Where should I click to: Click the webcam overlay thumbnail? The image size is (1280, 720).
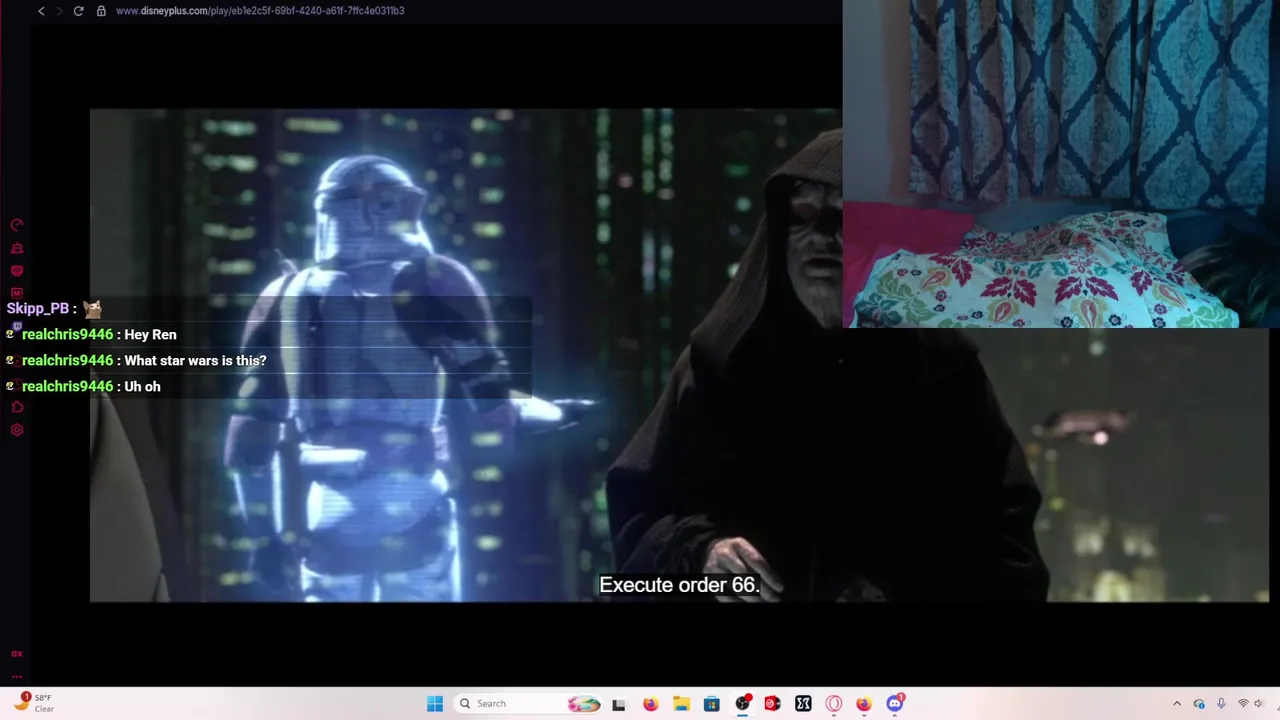[1061, 164]
